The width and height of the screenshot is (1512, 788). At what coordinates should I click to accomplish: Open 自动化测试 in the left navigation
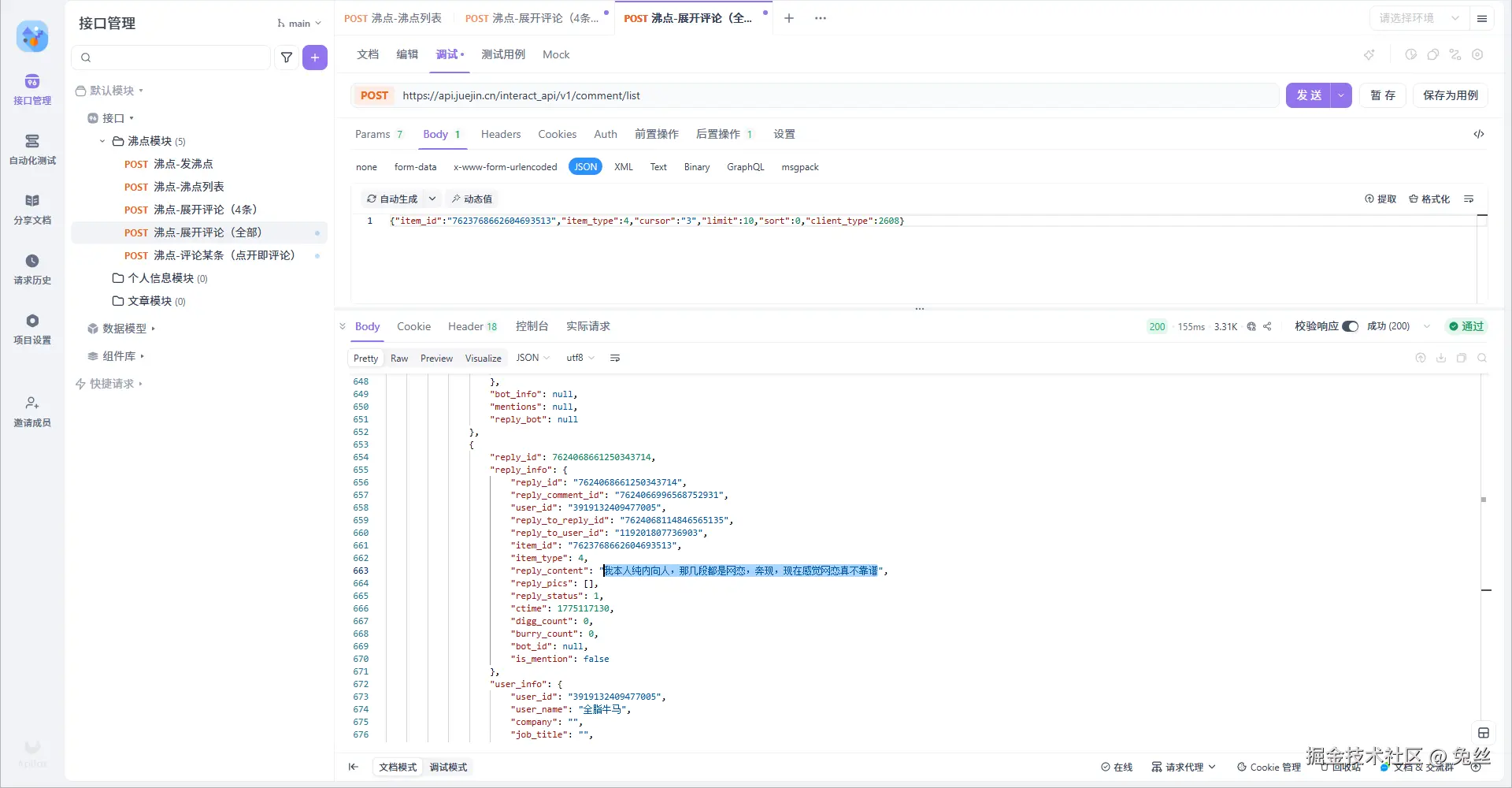point(32,149)
